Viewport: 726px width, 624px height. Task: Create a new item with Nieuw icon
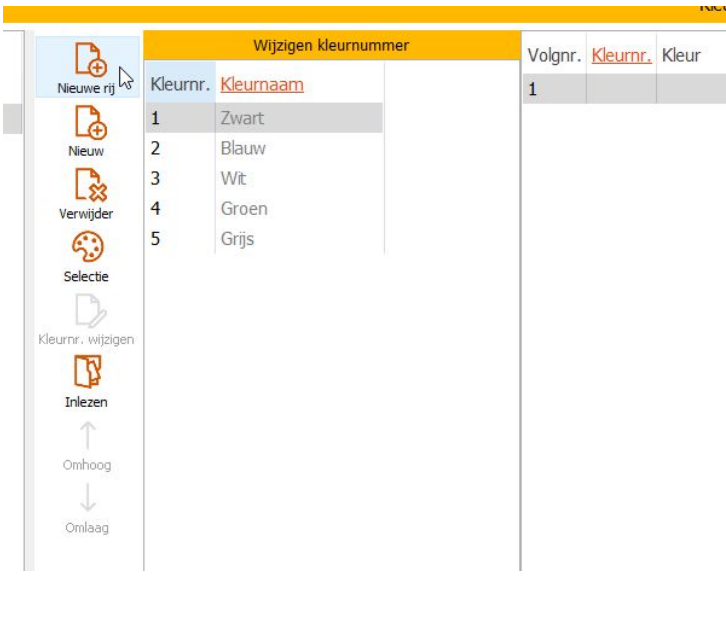click(x=88, y=123)
